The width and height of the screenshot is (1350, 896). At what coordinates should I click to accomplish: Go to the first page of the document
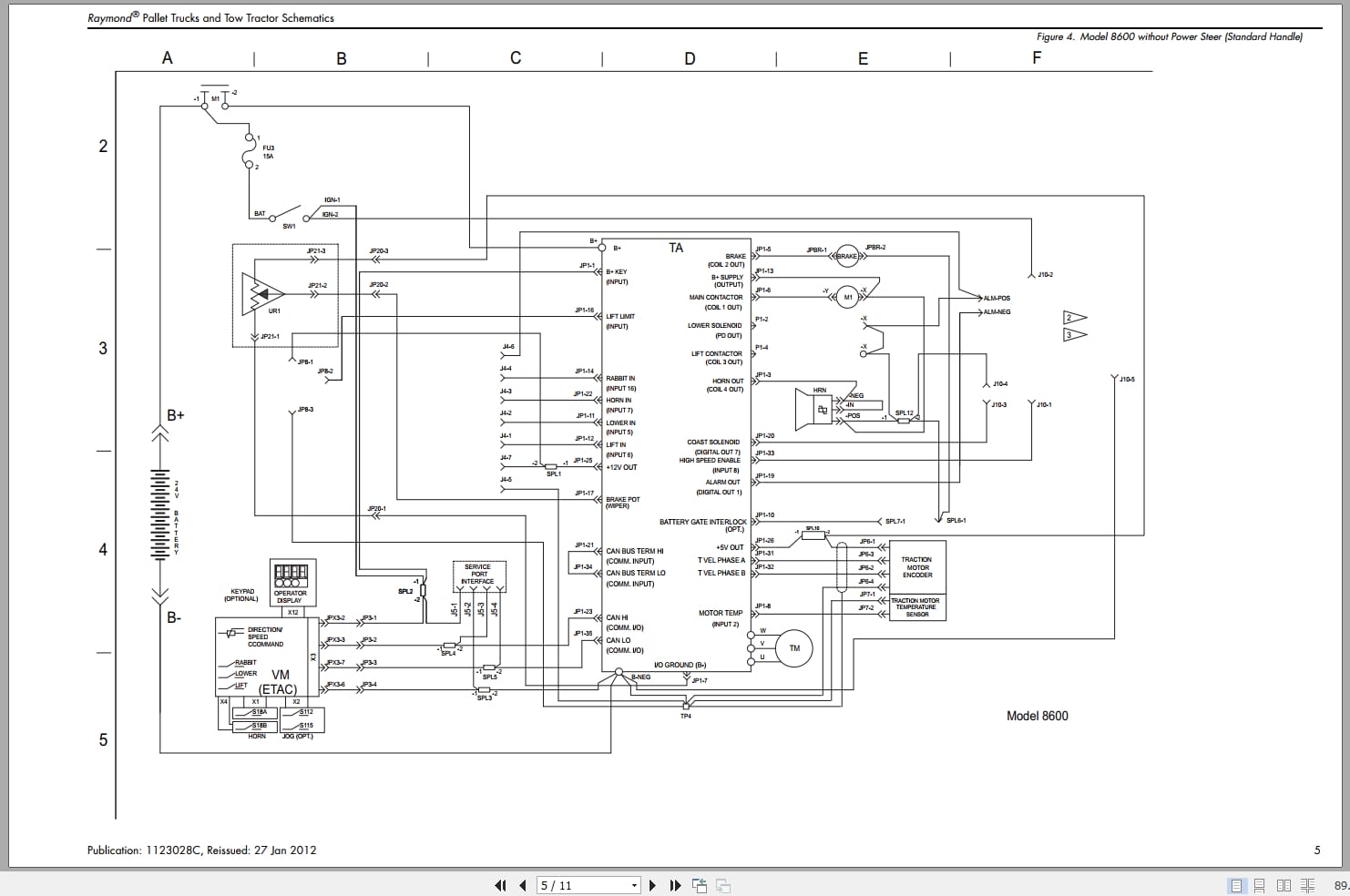(x=500, y=885)
